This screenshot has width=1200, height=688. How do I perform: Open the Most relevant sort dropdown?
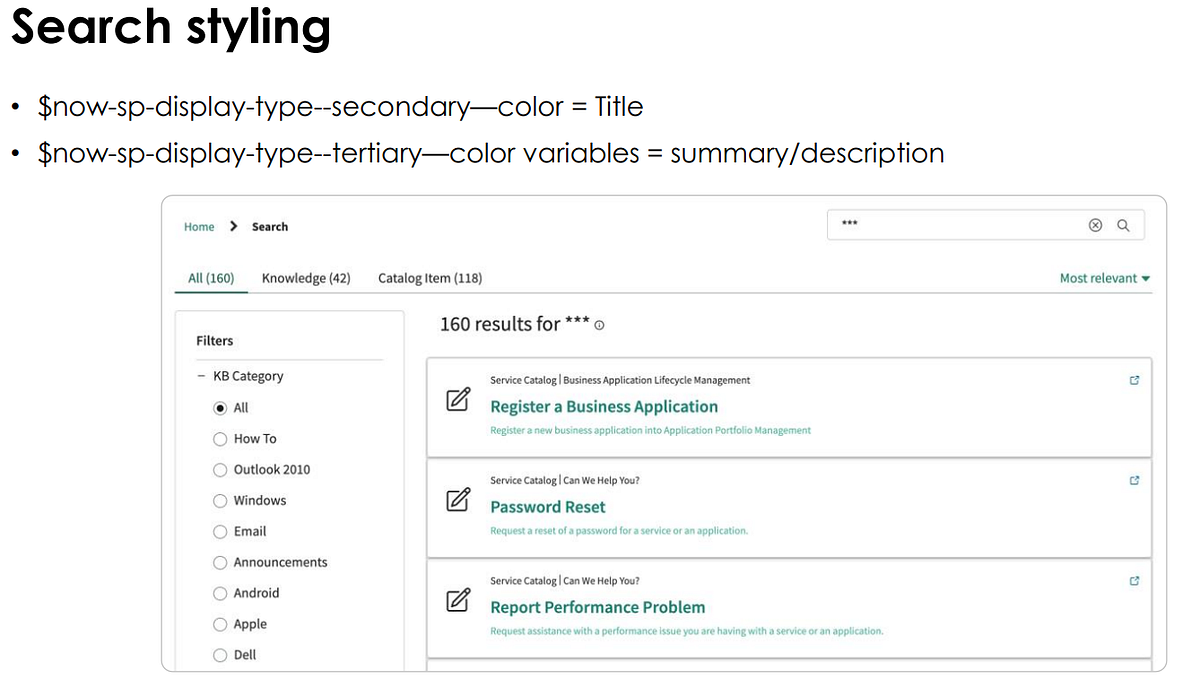(x=1104, y=278)
